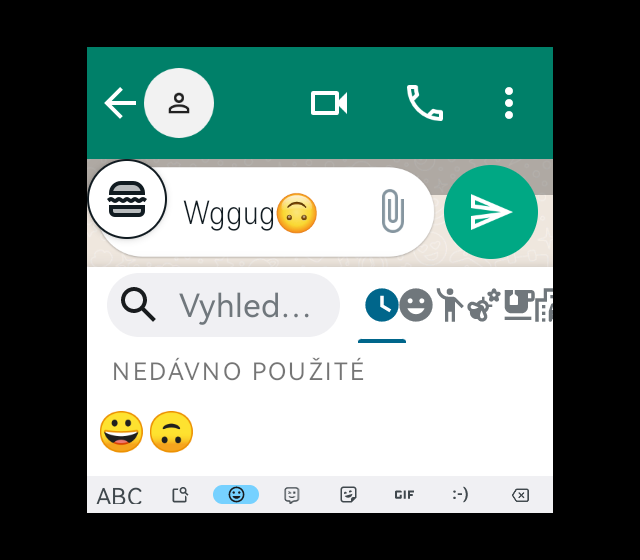The height and width of the screenshot is (560, 640).
Task: Open the text emoticons :-) panel
Action: [460, 495]
